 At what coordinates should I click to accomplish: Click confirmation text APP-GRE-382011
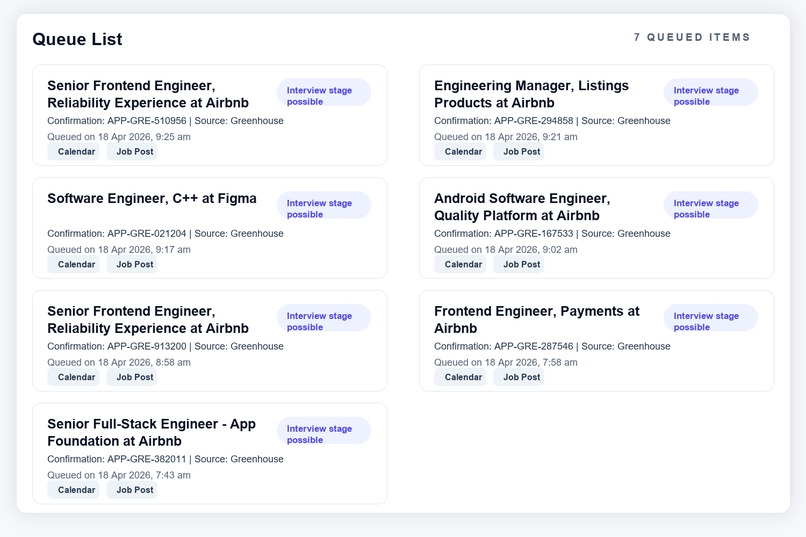coord(146,459)
